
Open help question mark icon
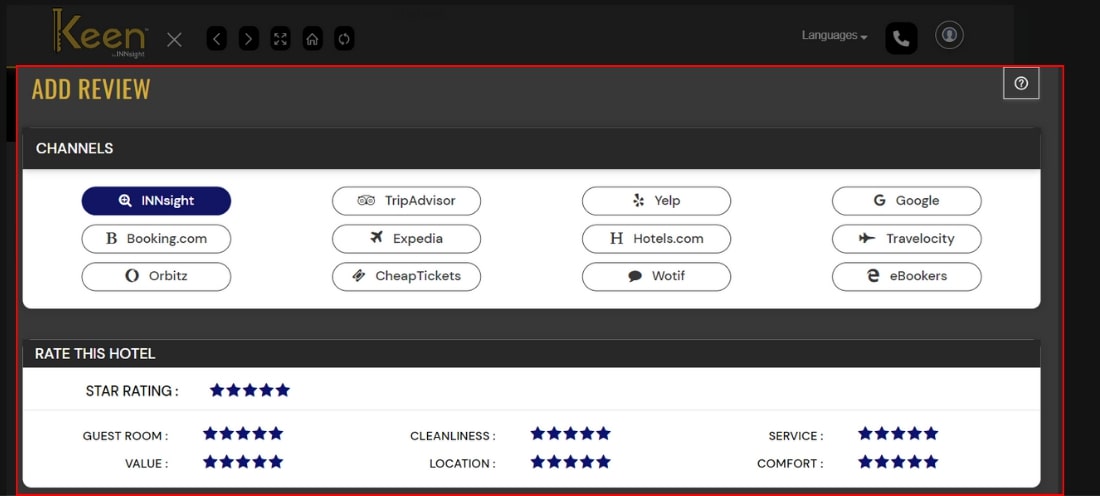coord(1021,83)
